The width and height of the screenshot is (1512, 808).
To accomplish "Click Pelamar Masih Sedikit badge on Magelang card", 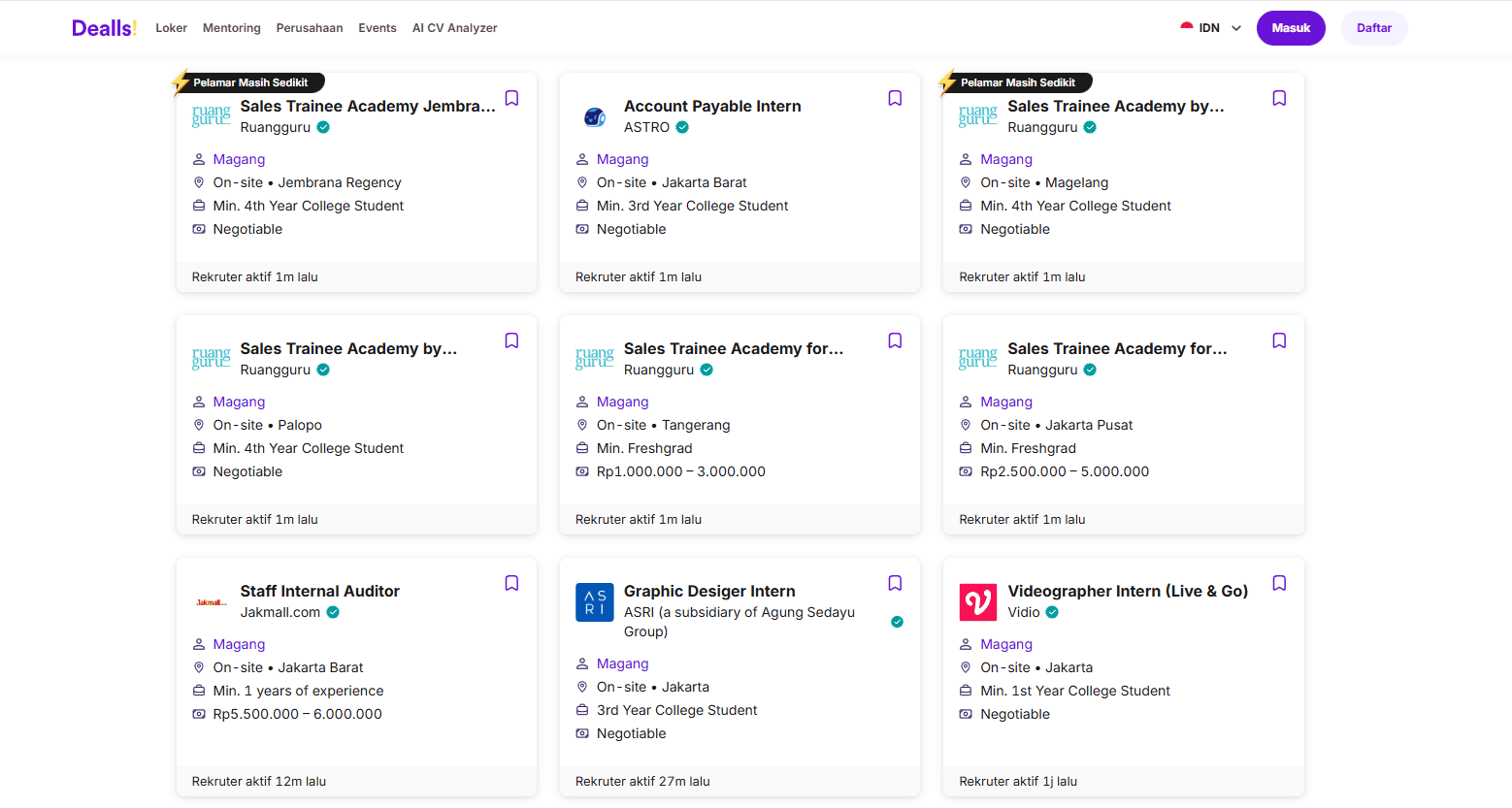I will tap(1018, 82).
